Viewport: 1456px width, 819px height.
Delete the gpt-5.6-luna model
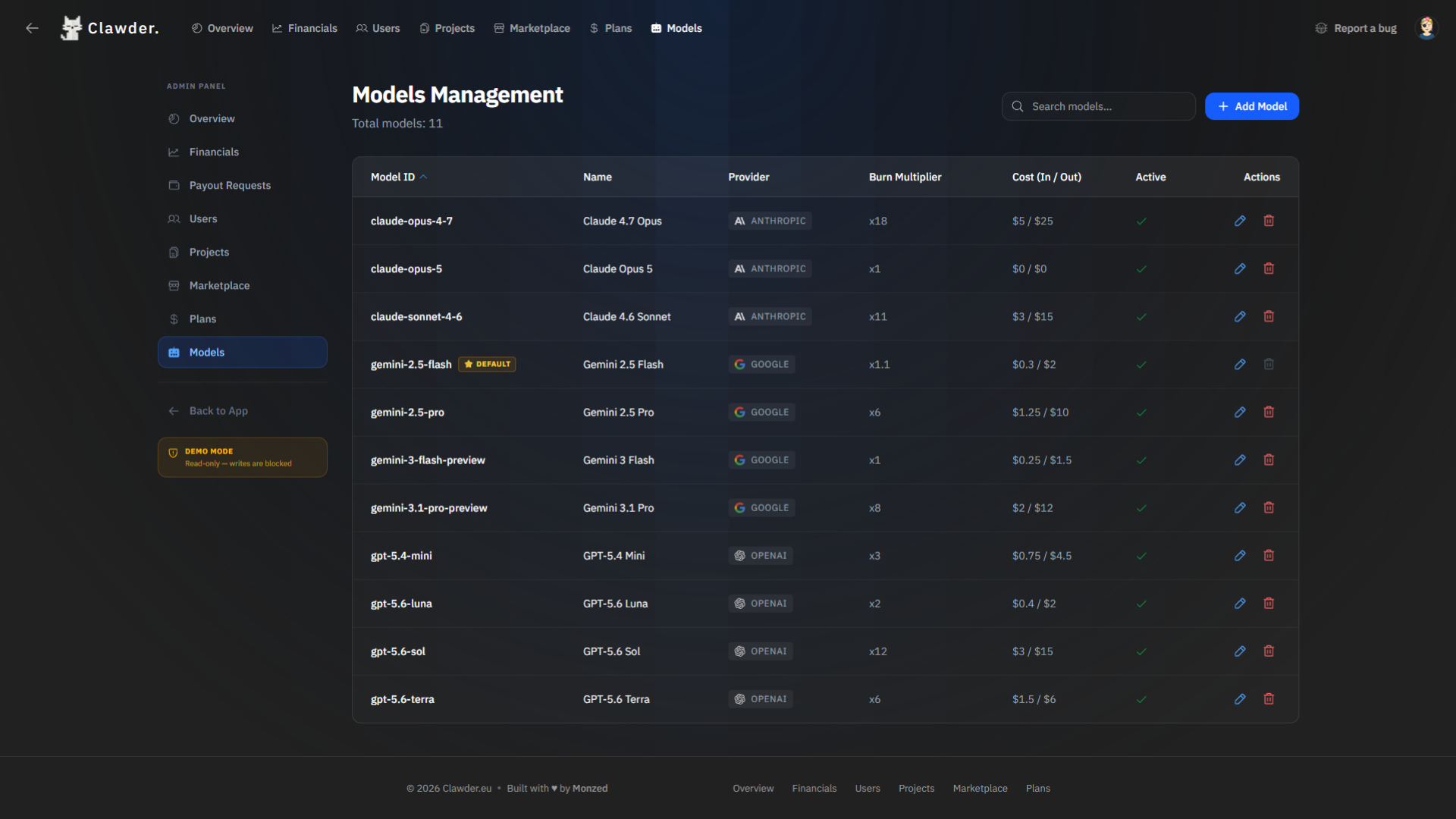tap(1269, 603)
